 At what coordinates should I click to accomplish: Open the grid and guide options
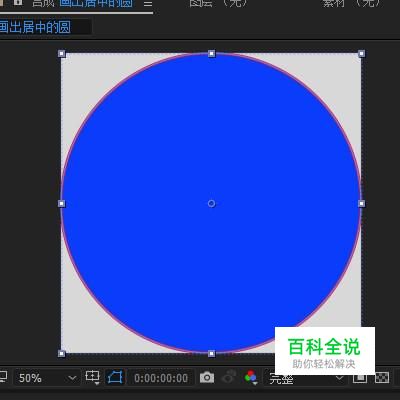coord(93,378)
